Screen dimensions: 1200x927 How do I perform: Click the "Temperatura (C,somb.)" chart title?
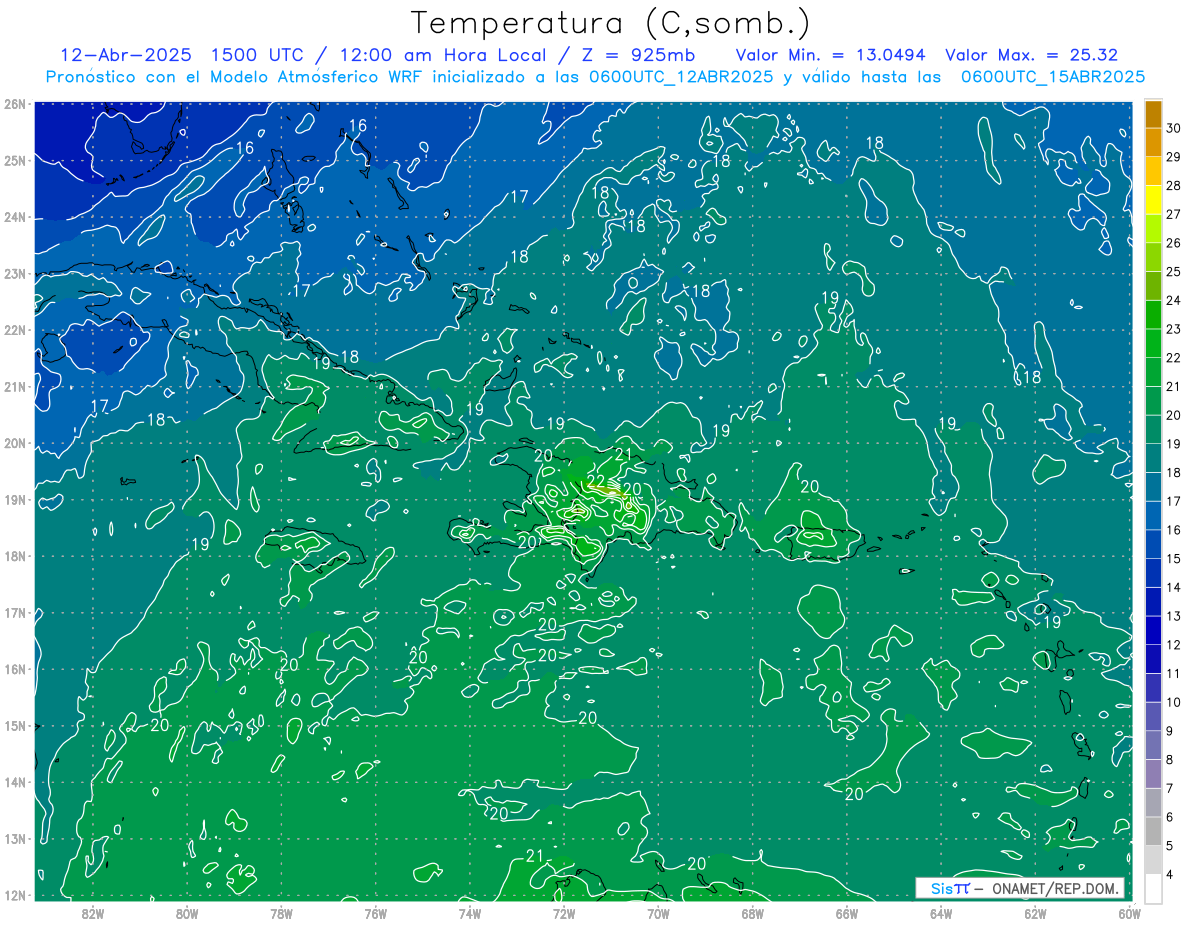[x=610, y=23]
